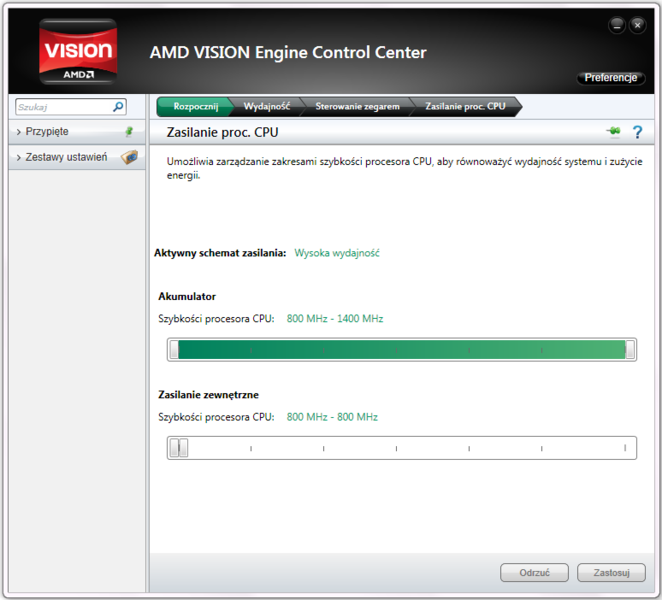This screenshot has width=662, height=600.
Task: Go to the Rozpocznij breadcrumb
Action: [x=195, y=106]
